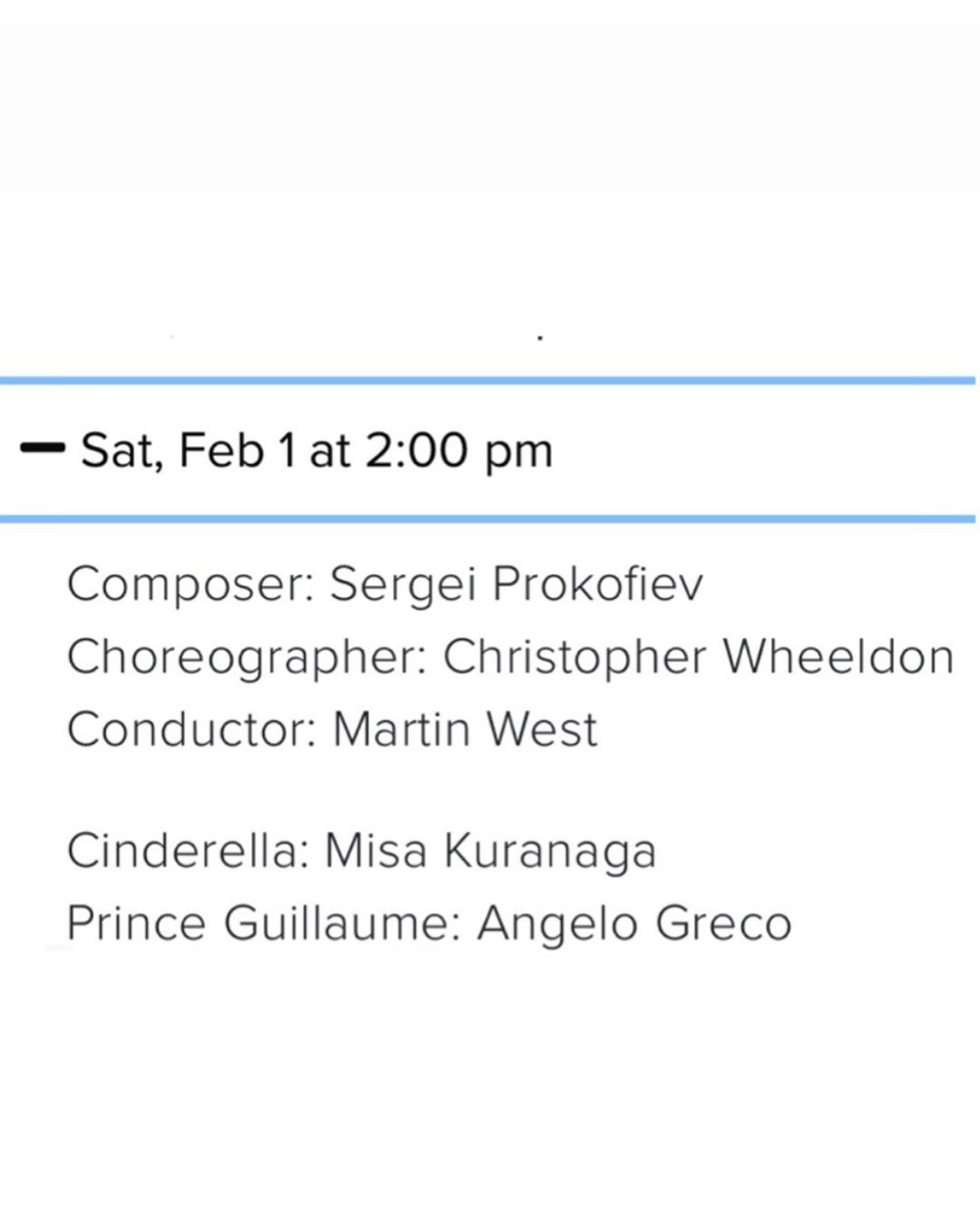Select the name Sergei Prokofiev
Image resolution: width=980 pixels, height=1221 pixels.
515,584
